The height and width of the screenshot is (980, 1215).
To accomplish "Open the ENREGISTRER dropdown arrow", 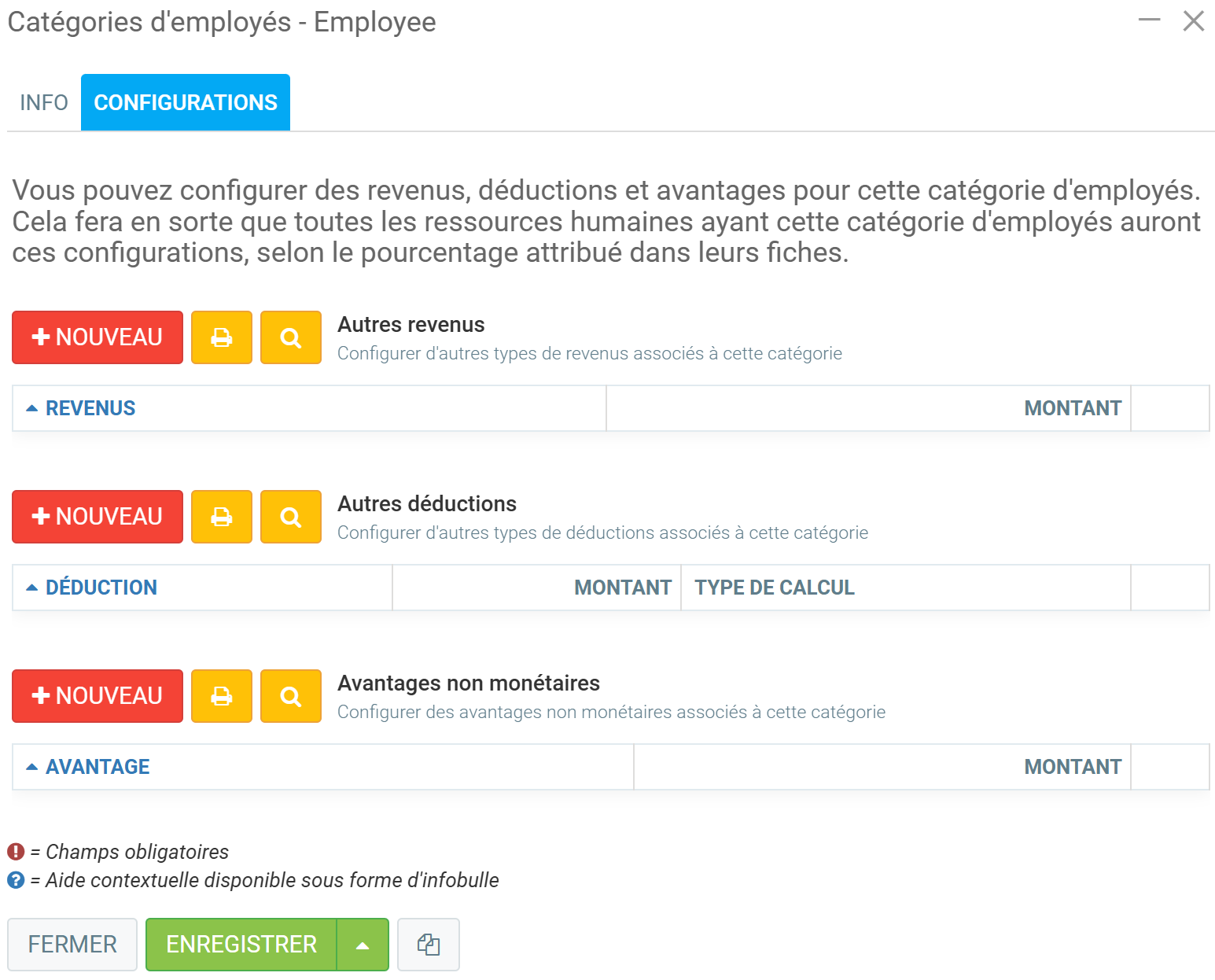I will pyautogui.click(x=363, y=945).
